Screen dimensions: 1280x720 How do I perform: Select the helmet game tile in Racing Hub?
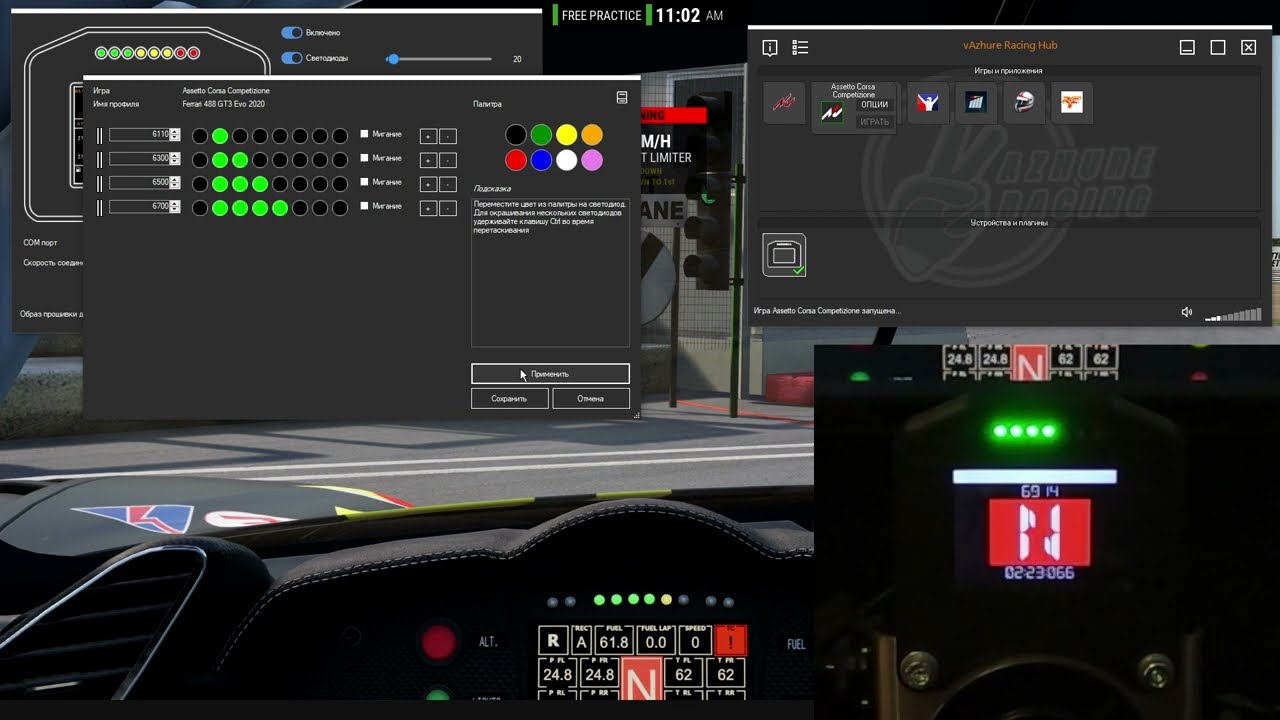[x=1024, y=103]
